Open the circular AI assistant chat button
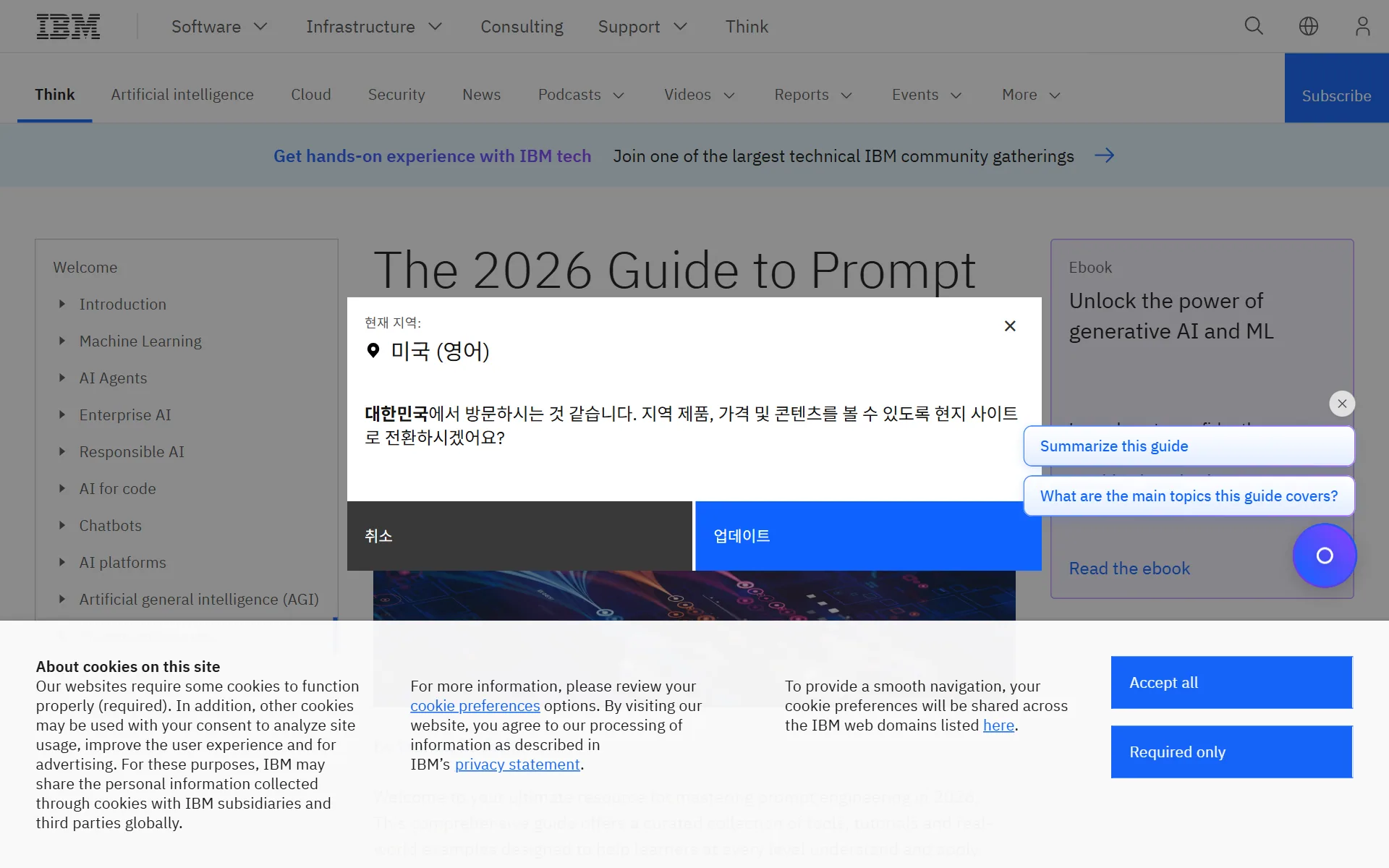This screenshot has height=868, width=1389. (1325, 556)
